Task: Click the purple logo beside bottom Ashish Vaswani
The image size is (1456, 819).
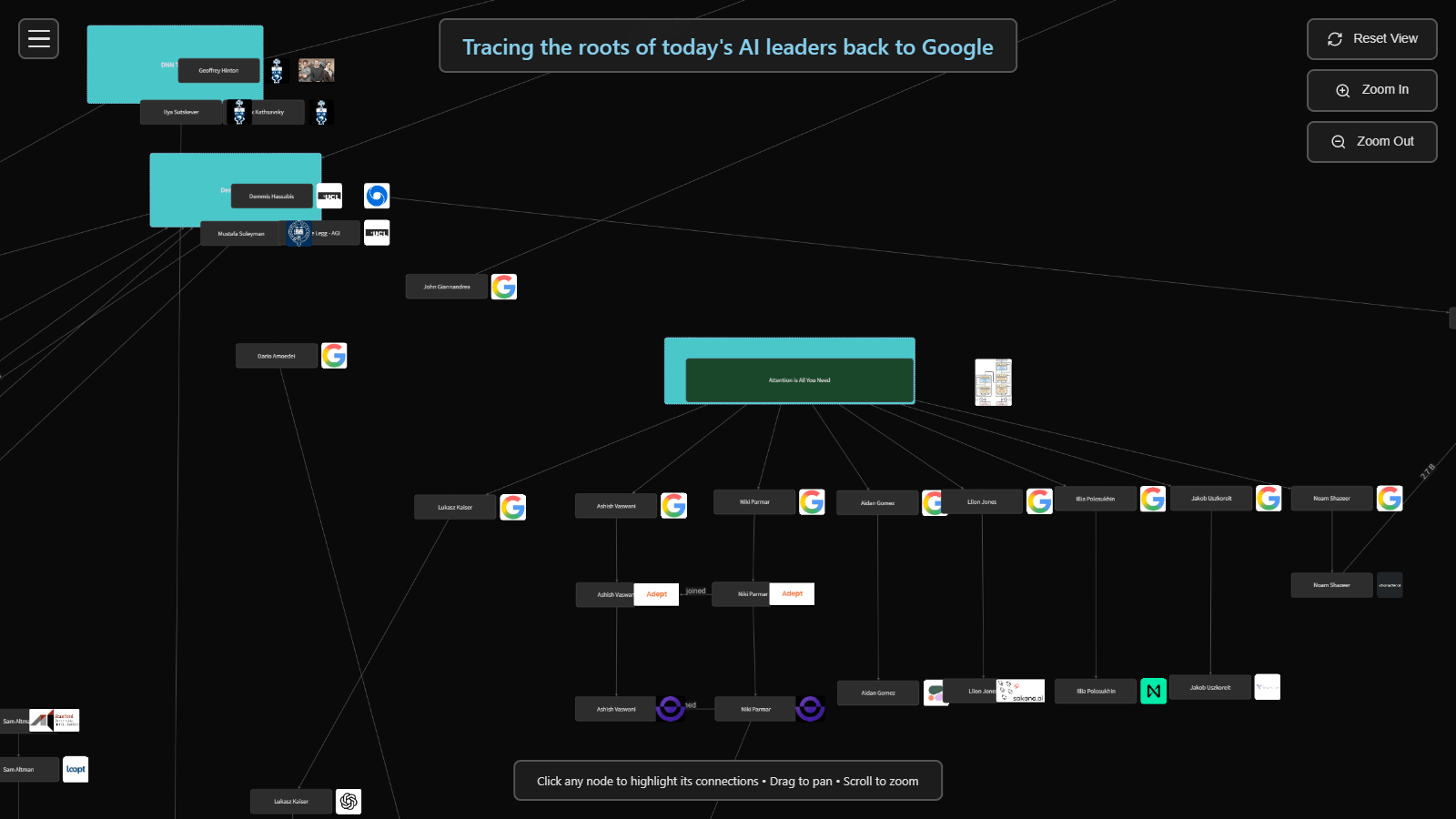Action: (671, 708)
